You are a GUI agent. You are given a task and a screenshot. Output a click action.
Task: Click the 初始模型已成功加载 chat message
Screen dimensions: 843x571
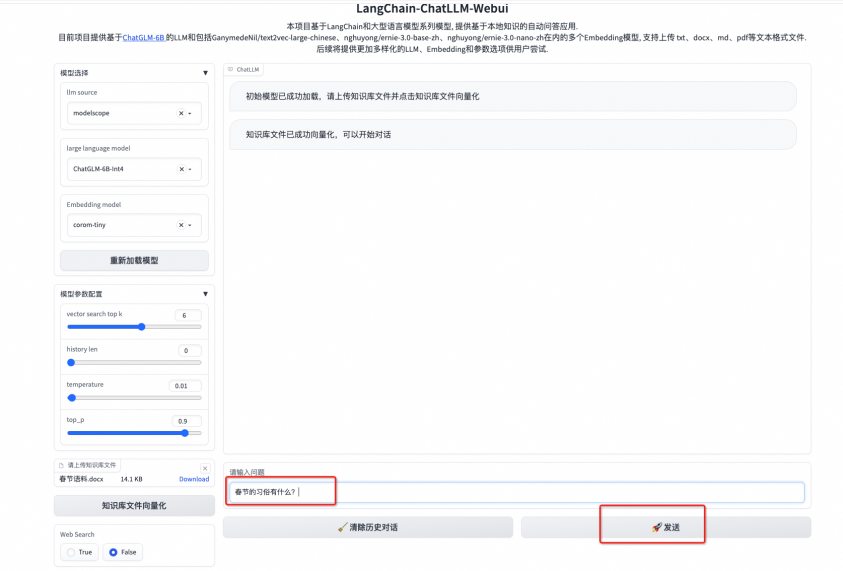pos(513,97)
